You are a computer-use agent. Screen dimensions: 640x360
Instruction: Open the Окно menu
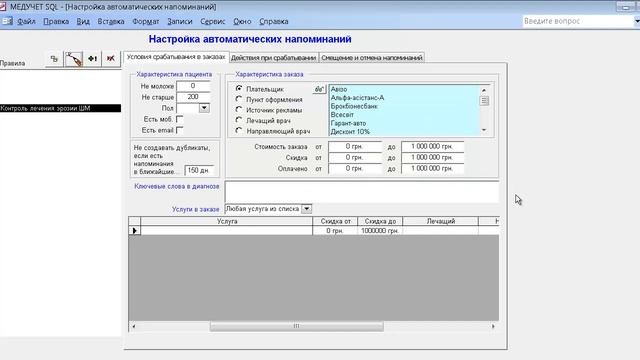242,21
